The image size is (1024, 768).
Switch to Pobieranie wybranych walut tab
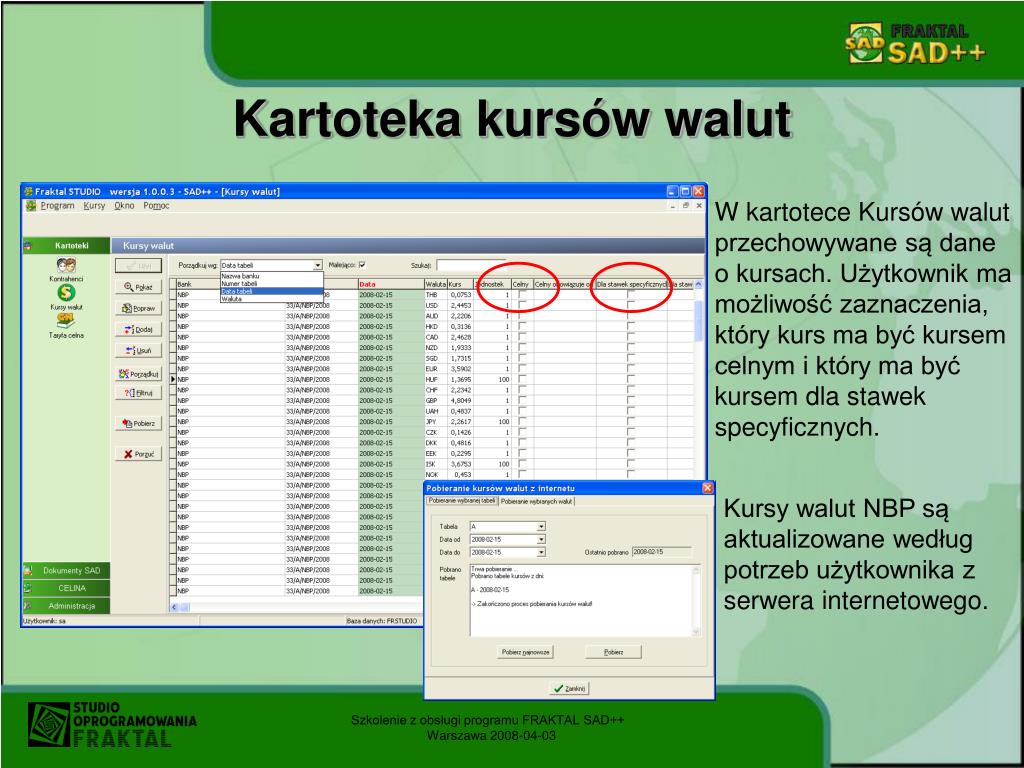536,502
